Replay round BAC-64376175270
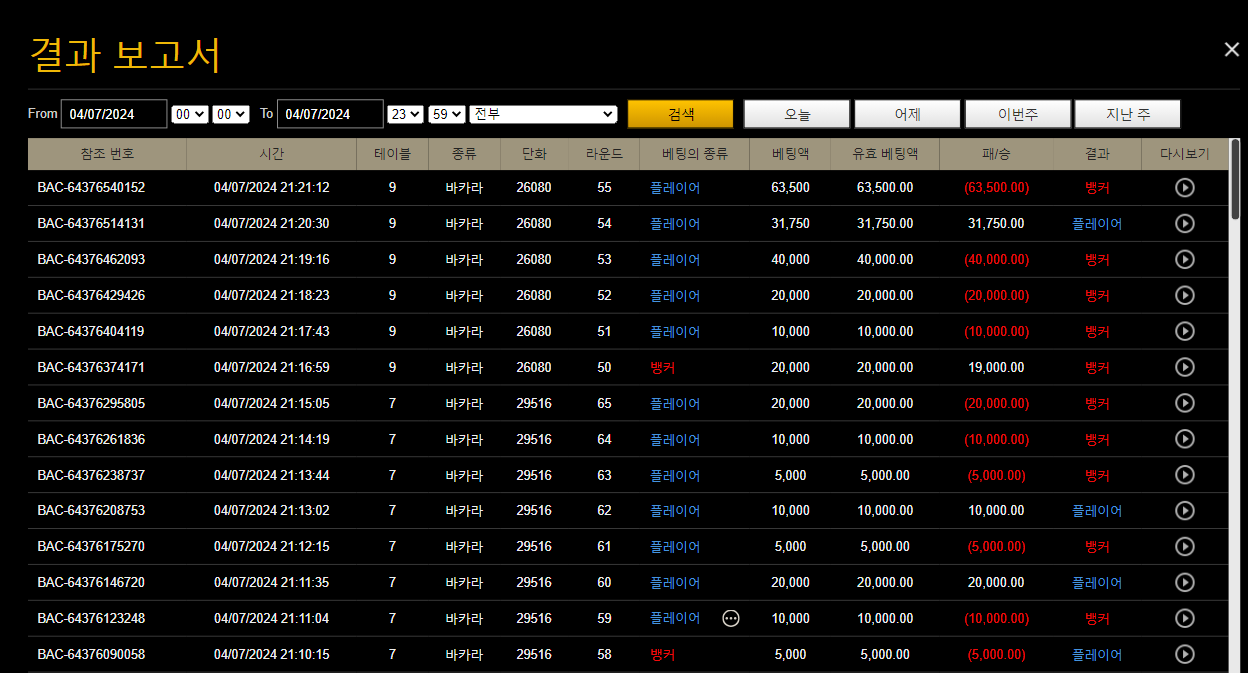This screenshot has width=1248, height=673. (x=1185, y=547)
